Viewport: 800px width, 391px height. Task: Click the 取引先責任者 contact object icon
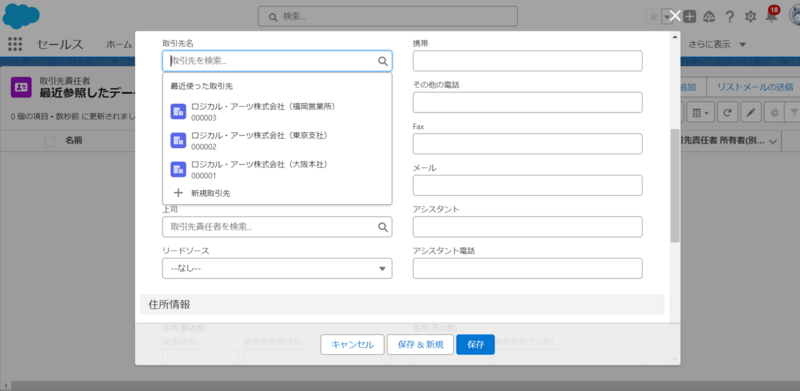pos(21,87)
